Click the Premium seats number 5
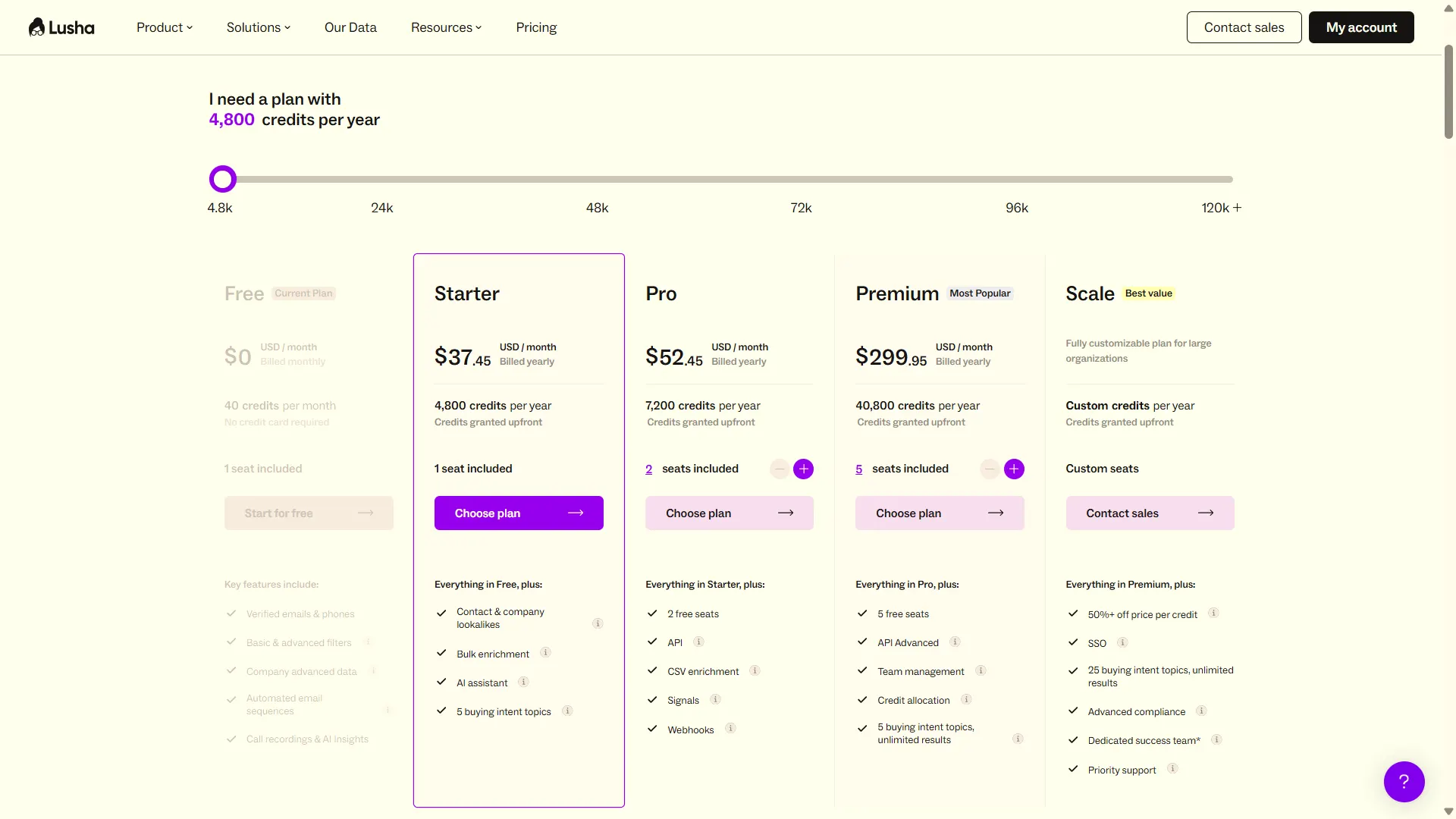Viewport: 1456px width, 819px height. [858, 469]
